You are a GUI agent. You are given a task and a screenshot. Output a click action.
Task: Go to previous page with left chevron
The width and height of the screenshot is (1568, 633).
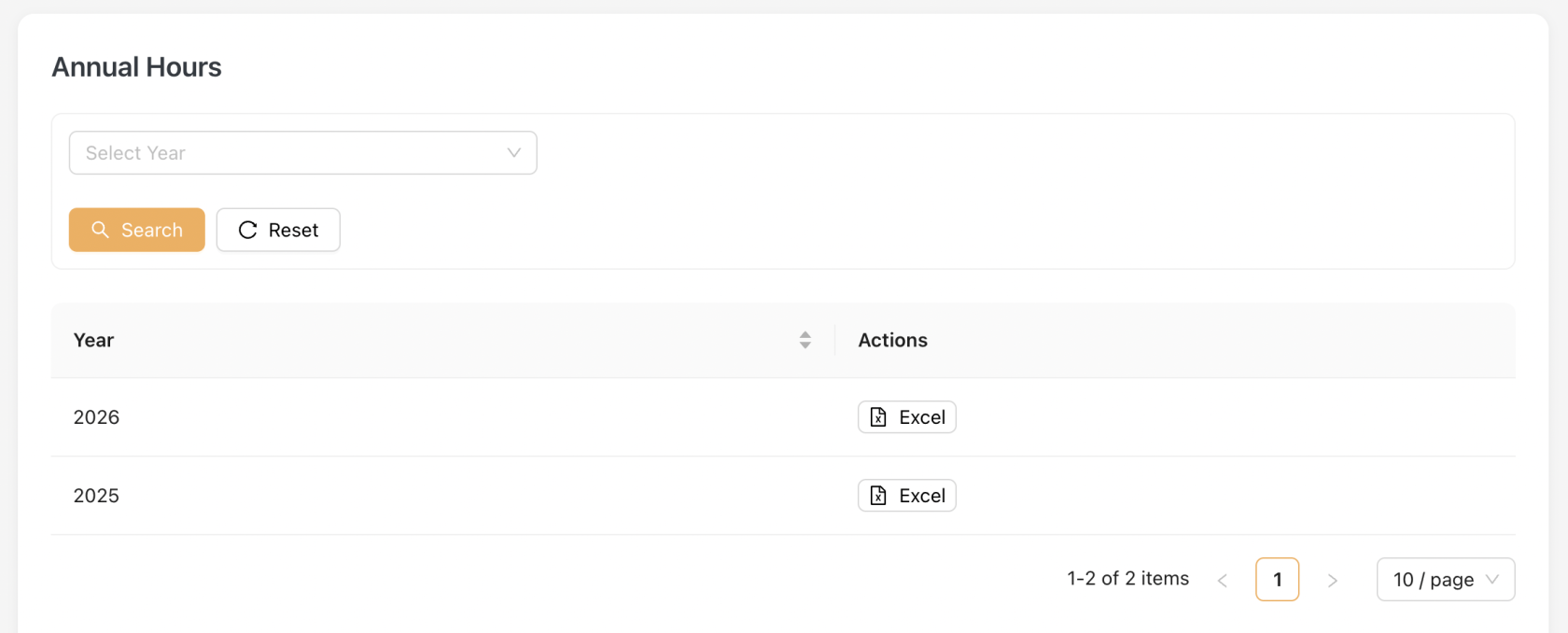[1222, 580]
